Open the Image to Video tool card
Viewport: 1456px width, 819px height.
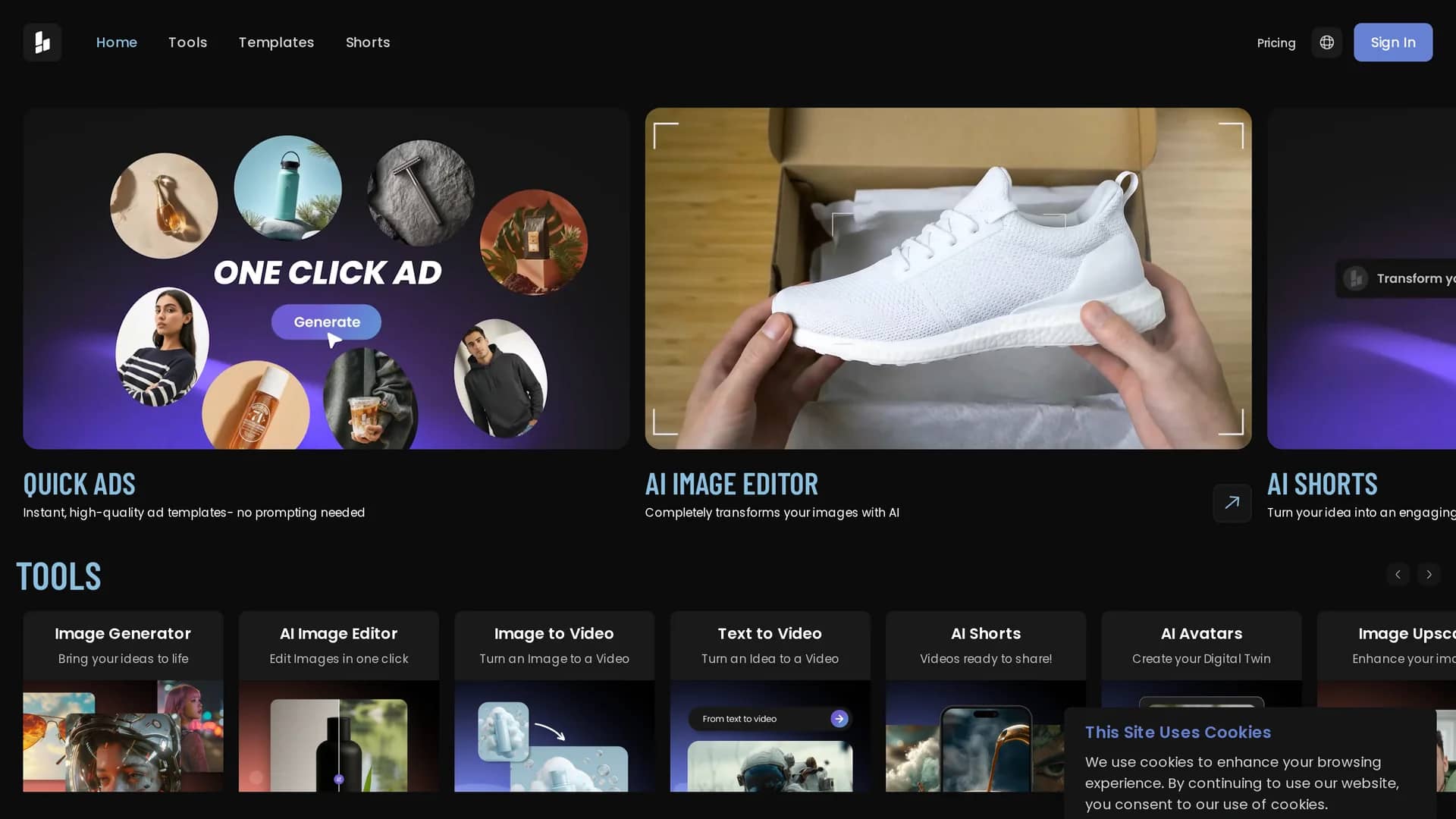(x=554, y=701)
